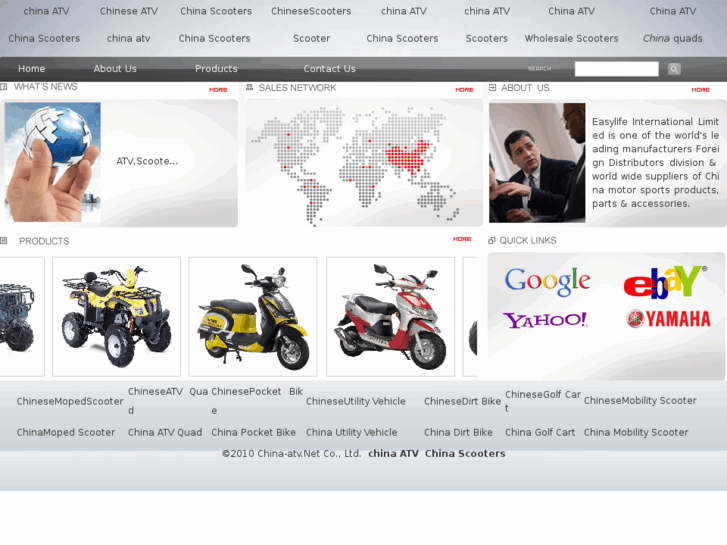Click lowercase china atv header link
This screenshot has height=545, width=727.
pos(128,38)
